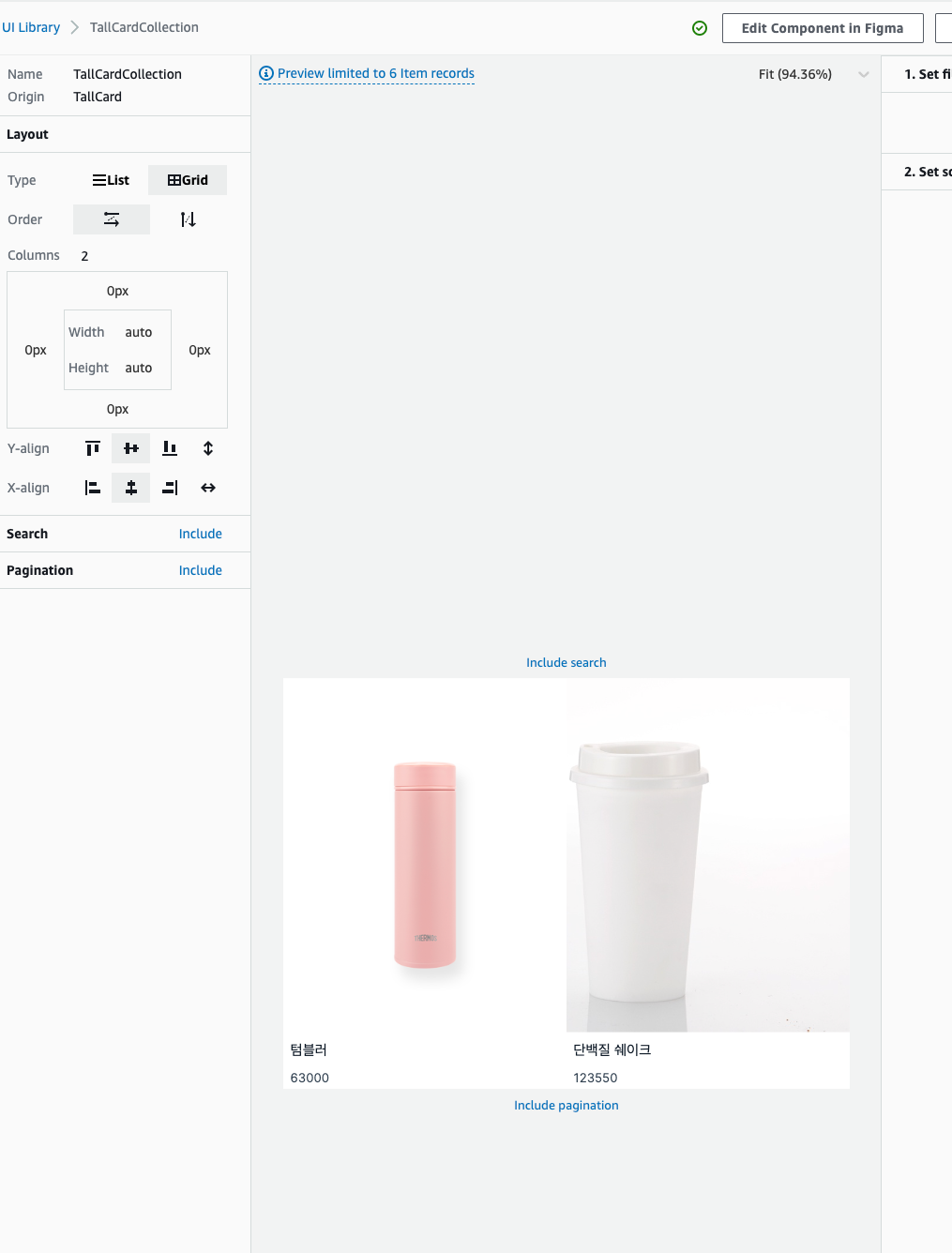The image size is (952, 1253).
Task: Set X-align to right
Action: pyautogui.click(x=170, y=488)
